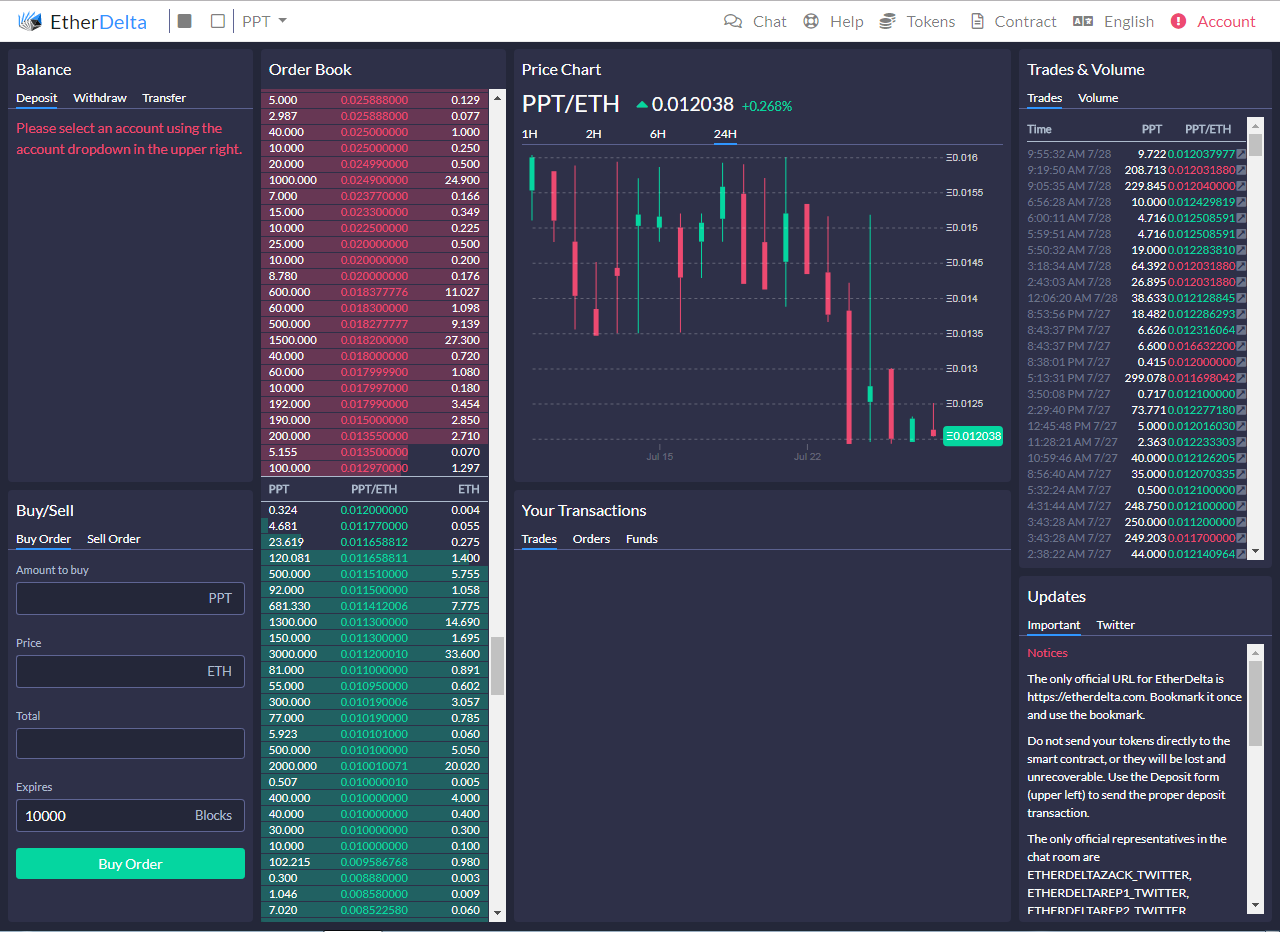Open transaction link icon for 11:28:21 AM trade
Viewport: 1280px width, 932px height.
1242,442
